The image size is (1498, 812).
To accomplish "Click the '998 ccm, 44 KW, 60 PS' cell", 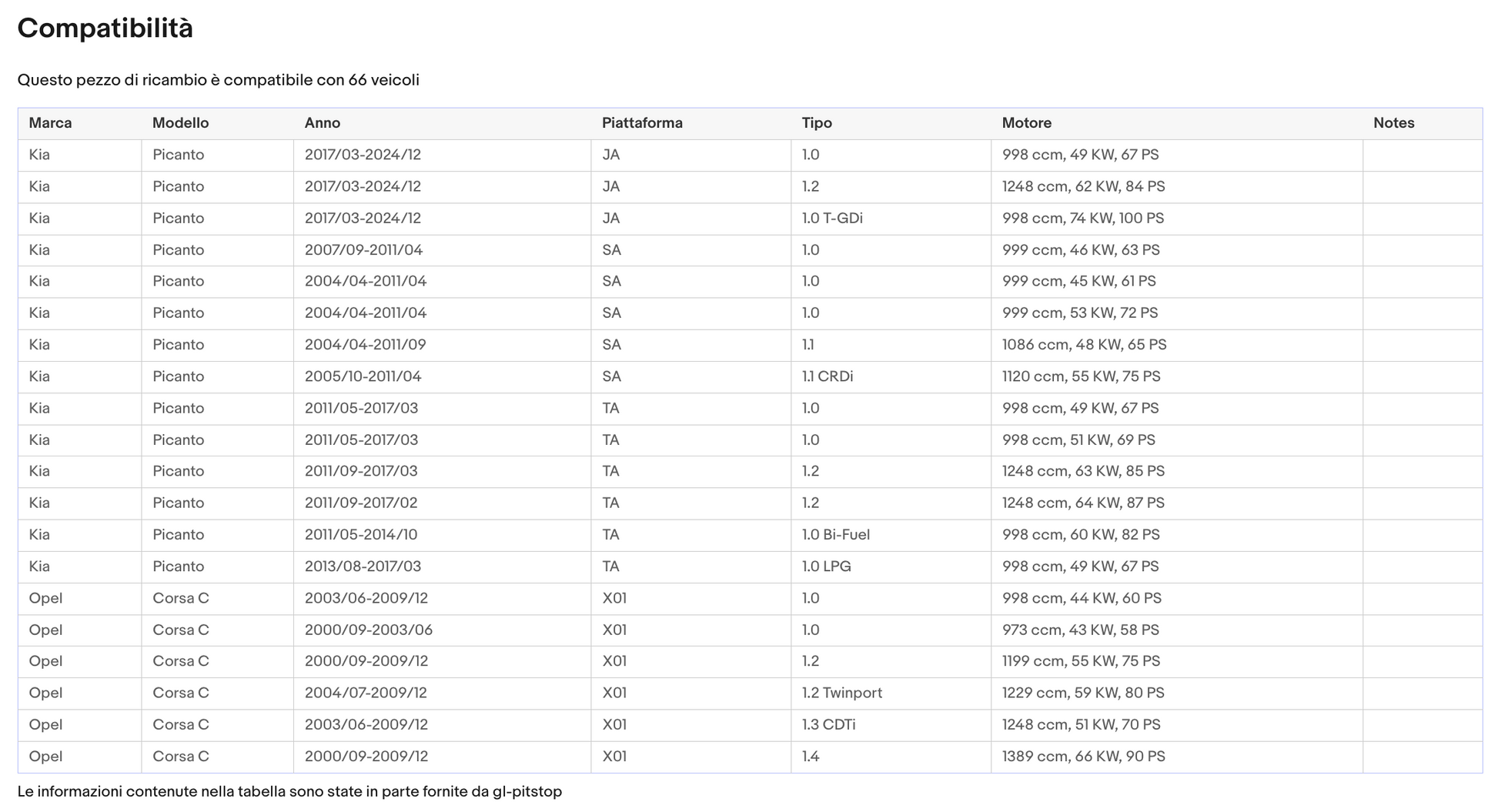I will click(1177, 599).
